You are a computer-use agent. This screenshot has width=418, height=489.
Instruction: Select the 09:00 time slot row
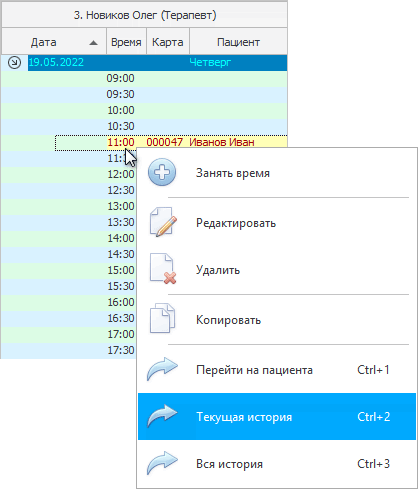(144, 78)
